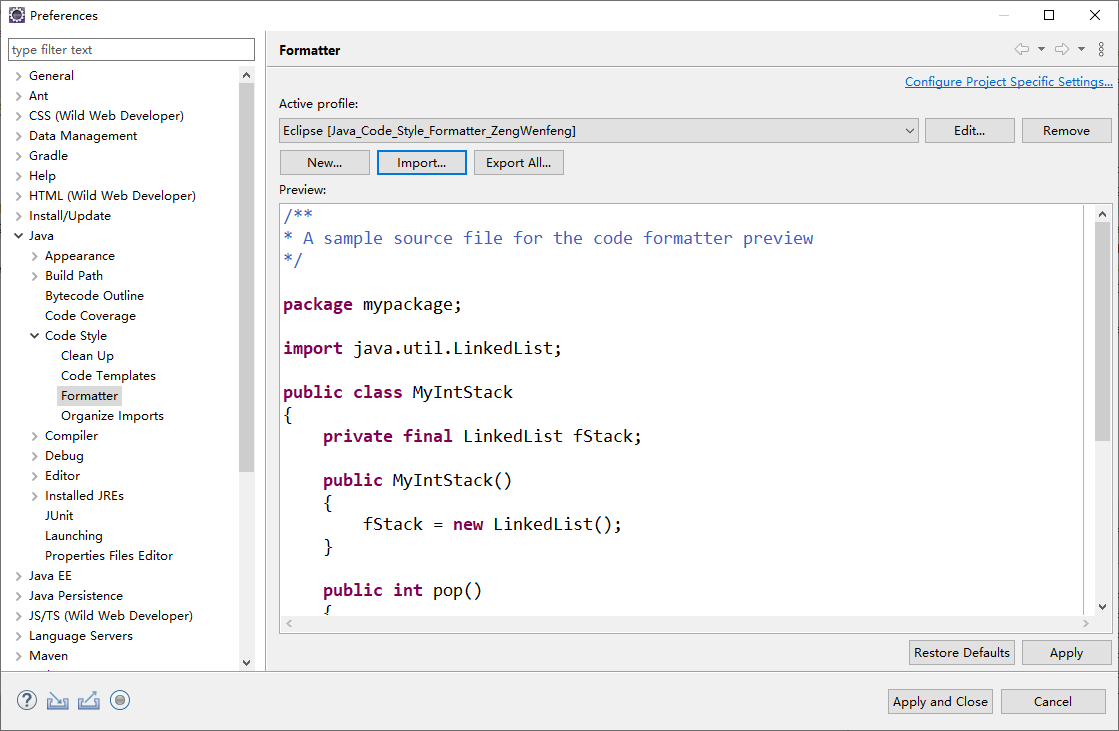The image size is (1119, 731).
Task: Expand the Debug node
Action: (34, 455)
